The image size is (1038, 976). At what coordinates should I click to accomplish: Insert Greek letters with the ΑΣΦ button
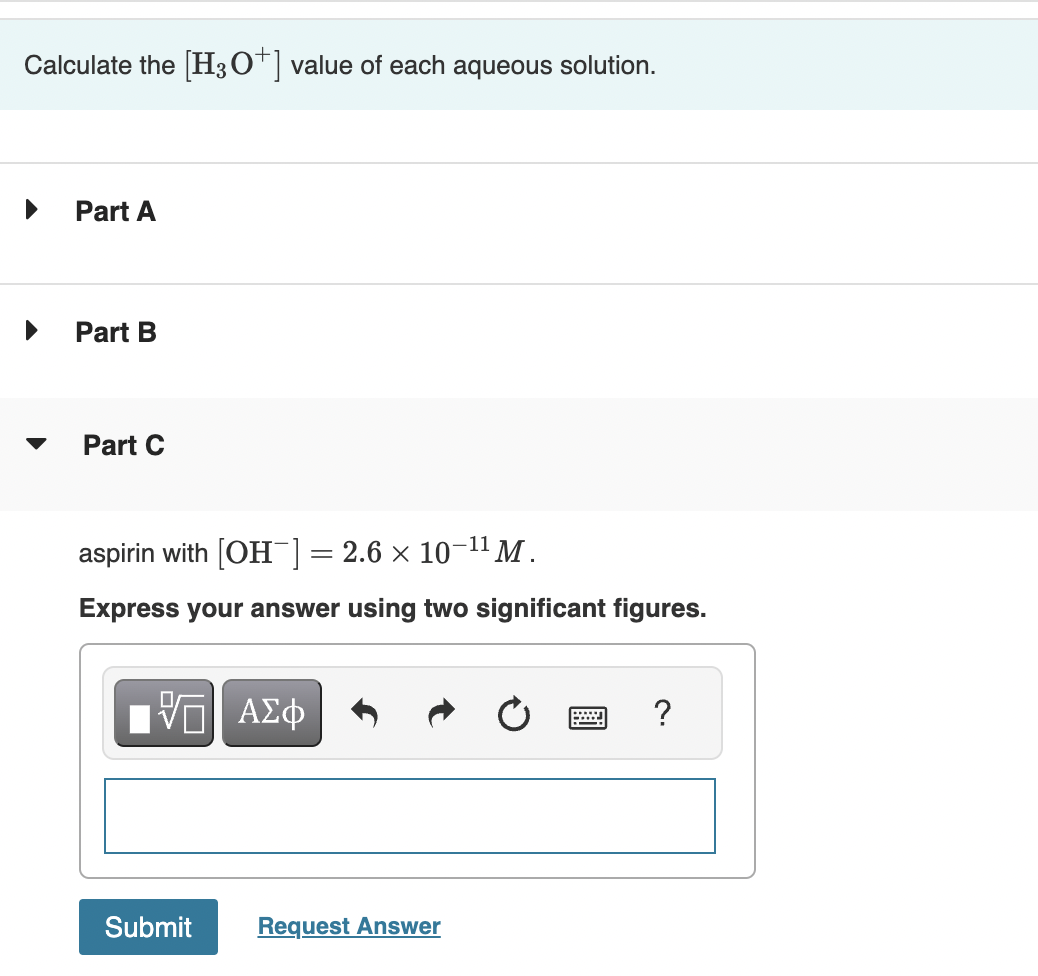271,712
